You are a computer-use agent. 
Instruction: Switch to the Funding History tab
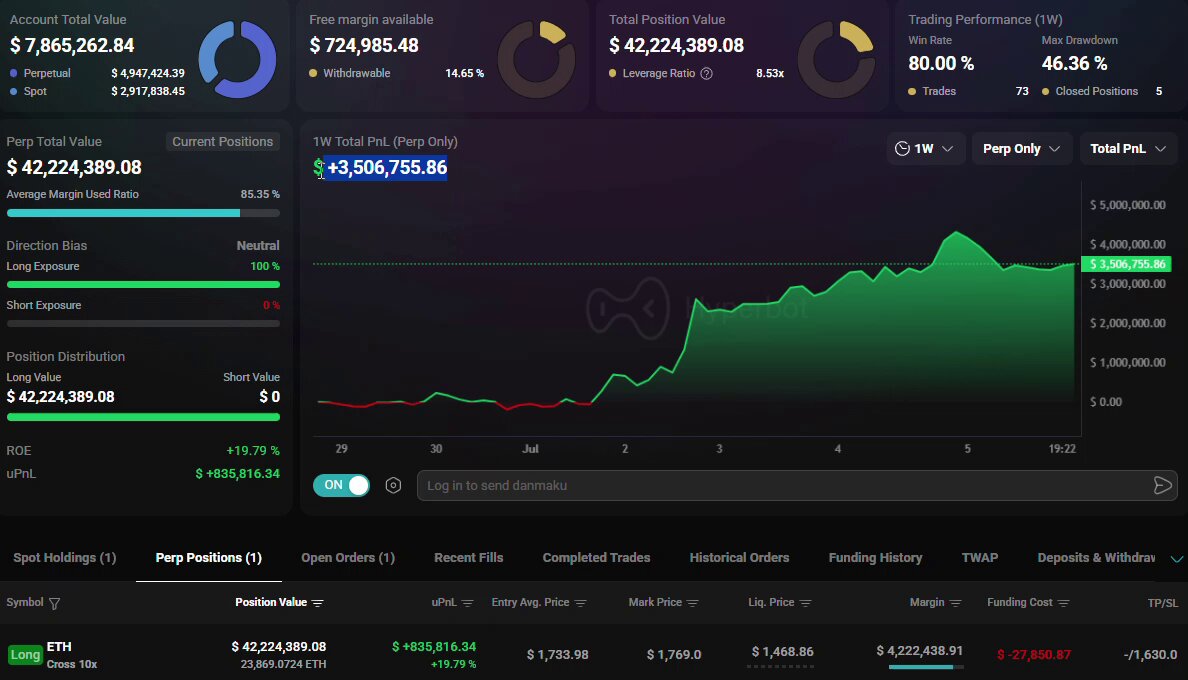[x=875, y=557]
